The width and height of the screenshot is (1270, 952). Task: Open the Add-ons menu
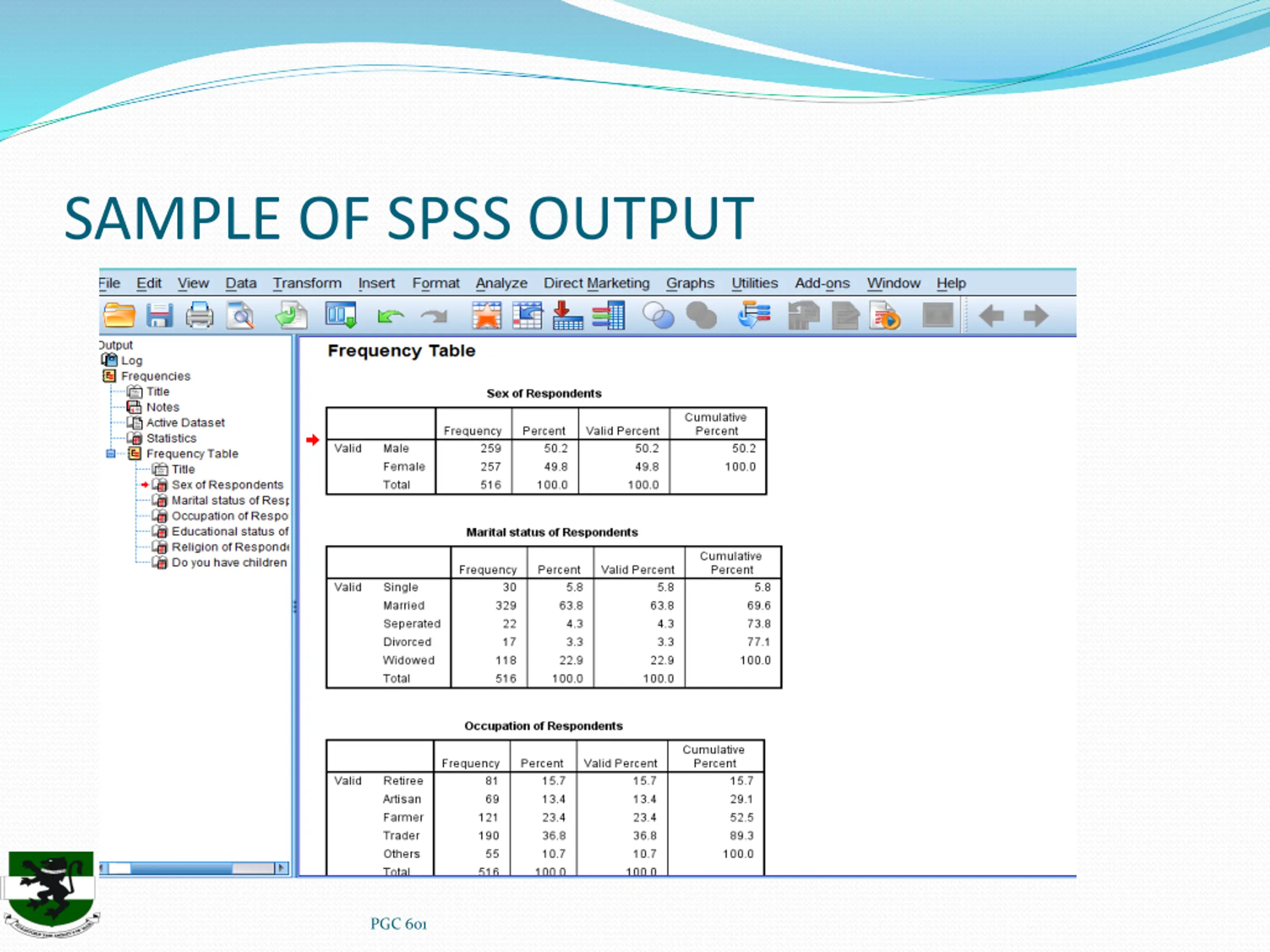coord(822,284)
